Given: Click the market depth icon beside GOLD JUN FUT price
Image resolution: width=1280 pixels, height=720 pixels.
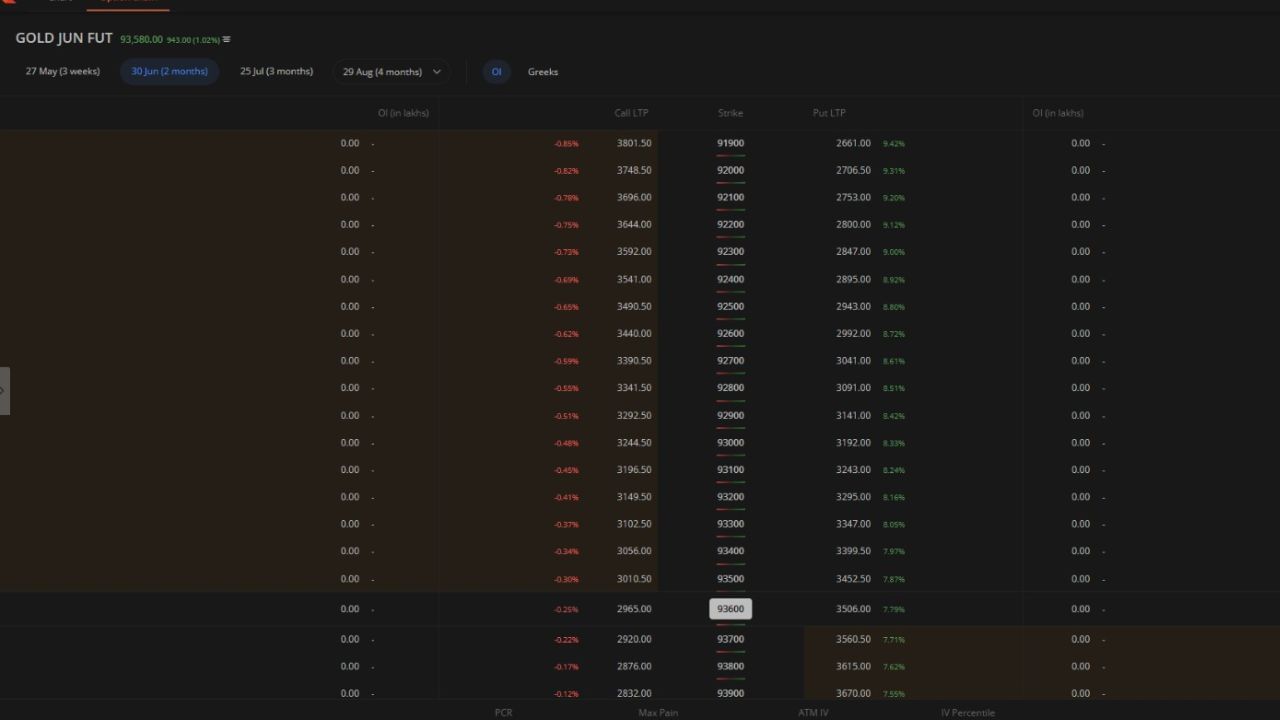Looking at the screenshot, I should 226,39.
